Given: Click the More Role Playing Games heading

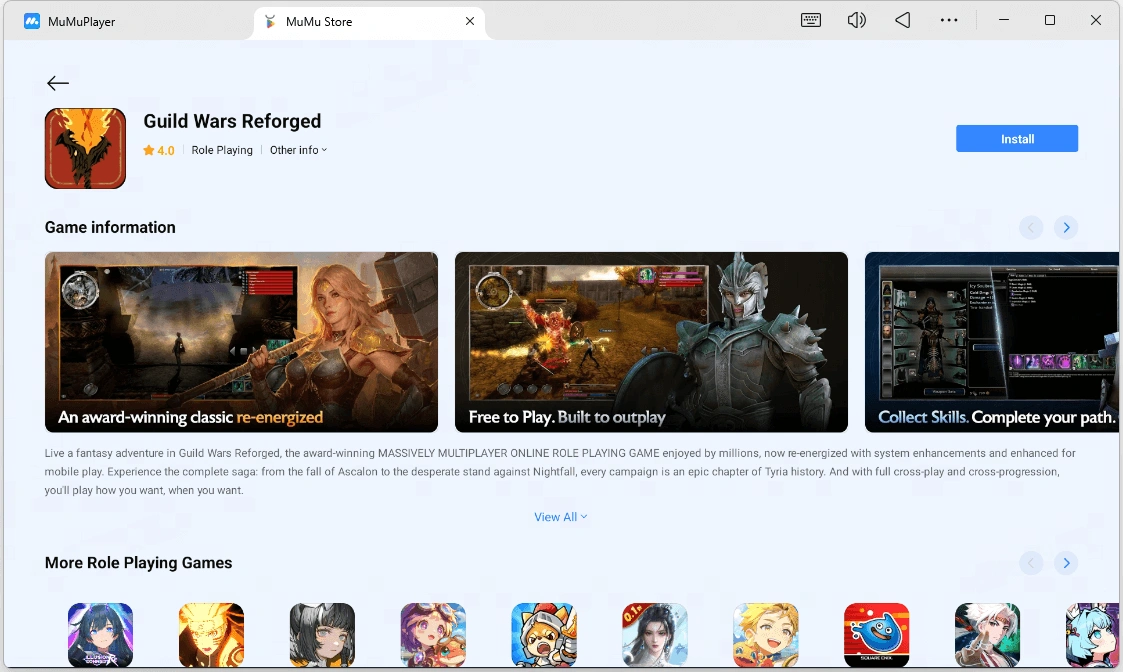Looking at the screenshot, I should (x=138, y=562).
